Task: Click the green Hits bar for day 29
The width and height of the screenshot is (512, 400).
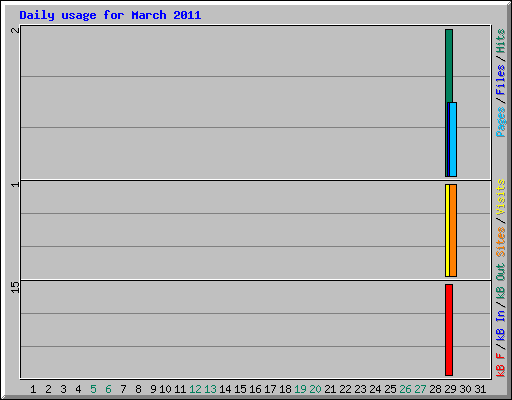Action: 449,67
